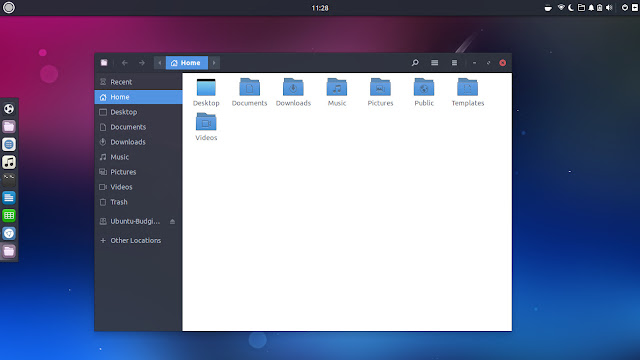The width and height of the screenshot is (640, 360).
Task: Launch the dark terminal-like dock icon
Action: (x=9, y=180)
